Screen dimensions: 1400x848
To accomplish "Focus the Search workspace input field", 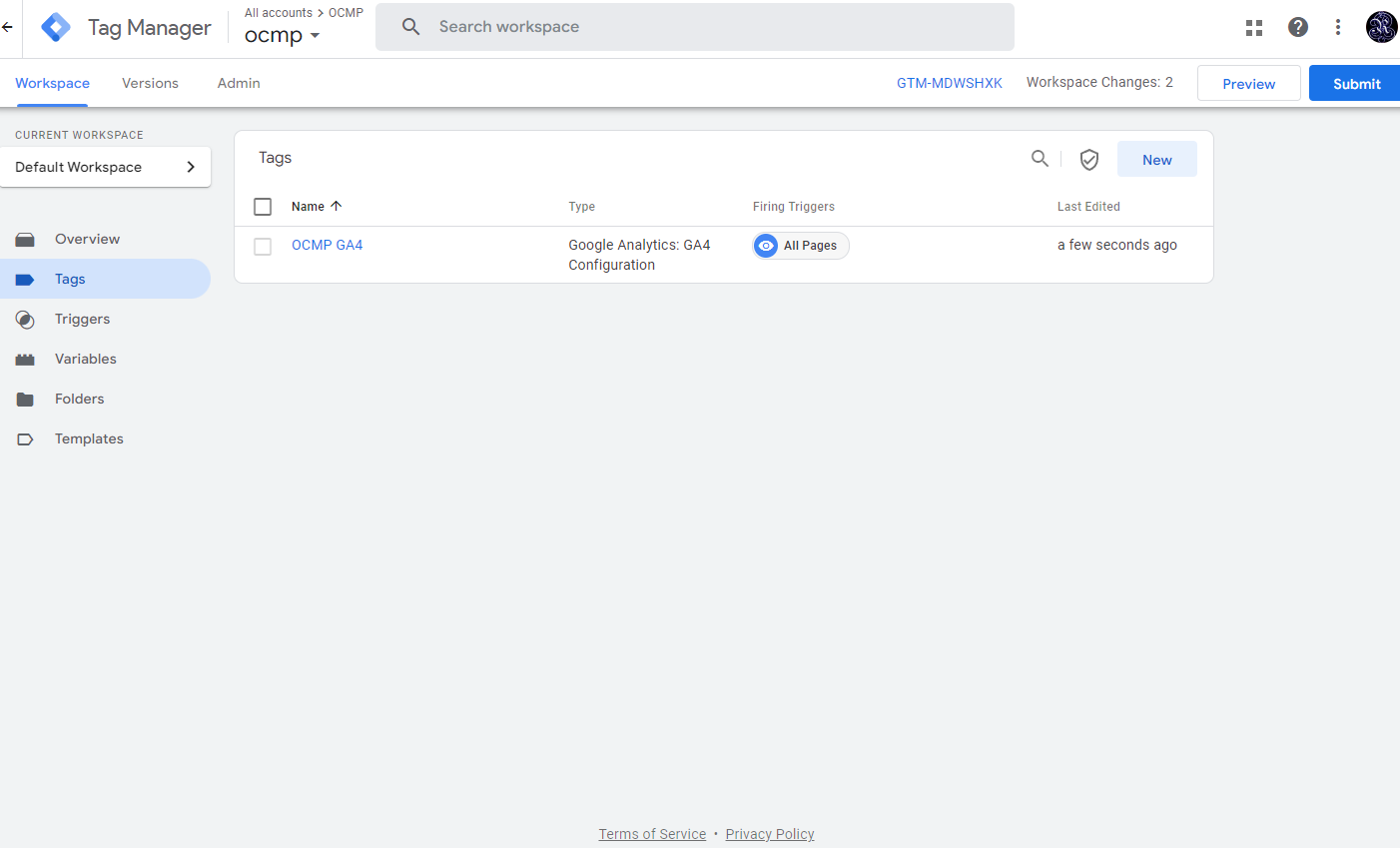I will (694, 27).
